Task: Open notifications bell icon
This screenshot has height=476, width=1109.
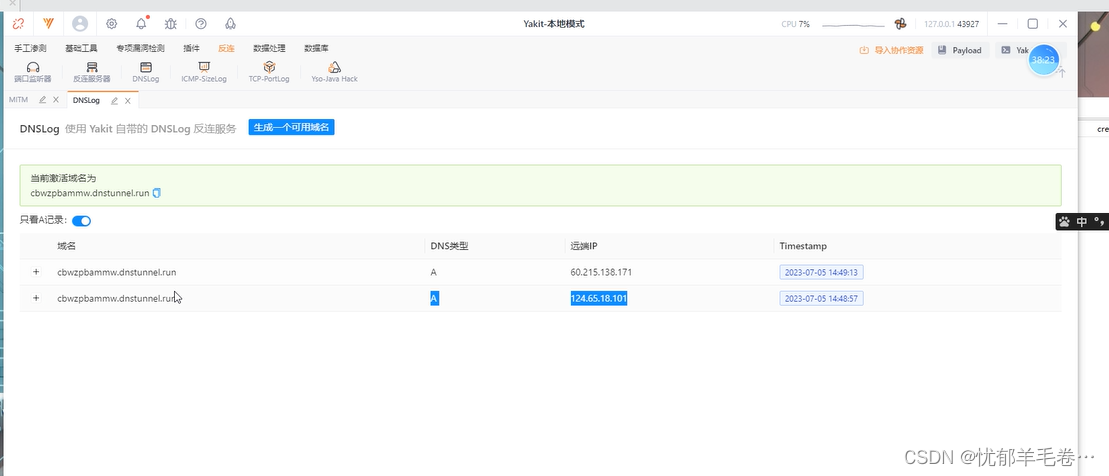Action: 141,23
